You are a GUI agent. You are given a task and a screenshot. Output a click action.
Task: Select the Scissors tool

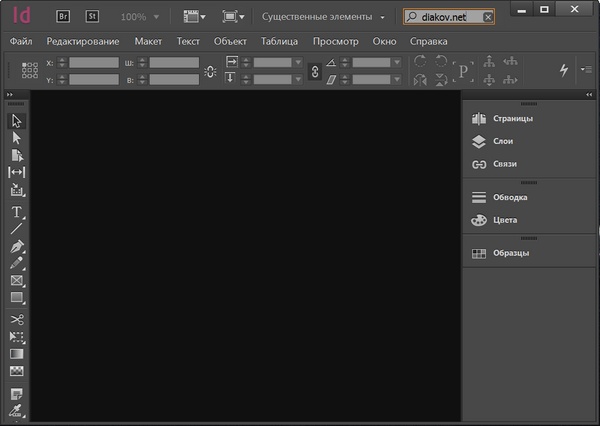click(x=16, y=319)
